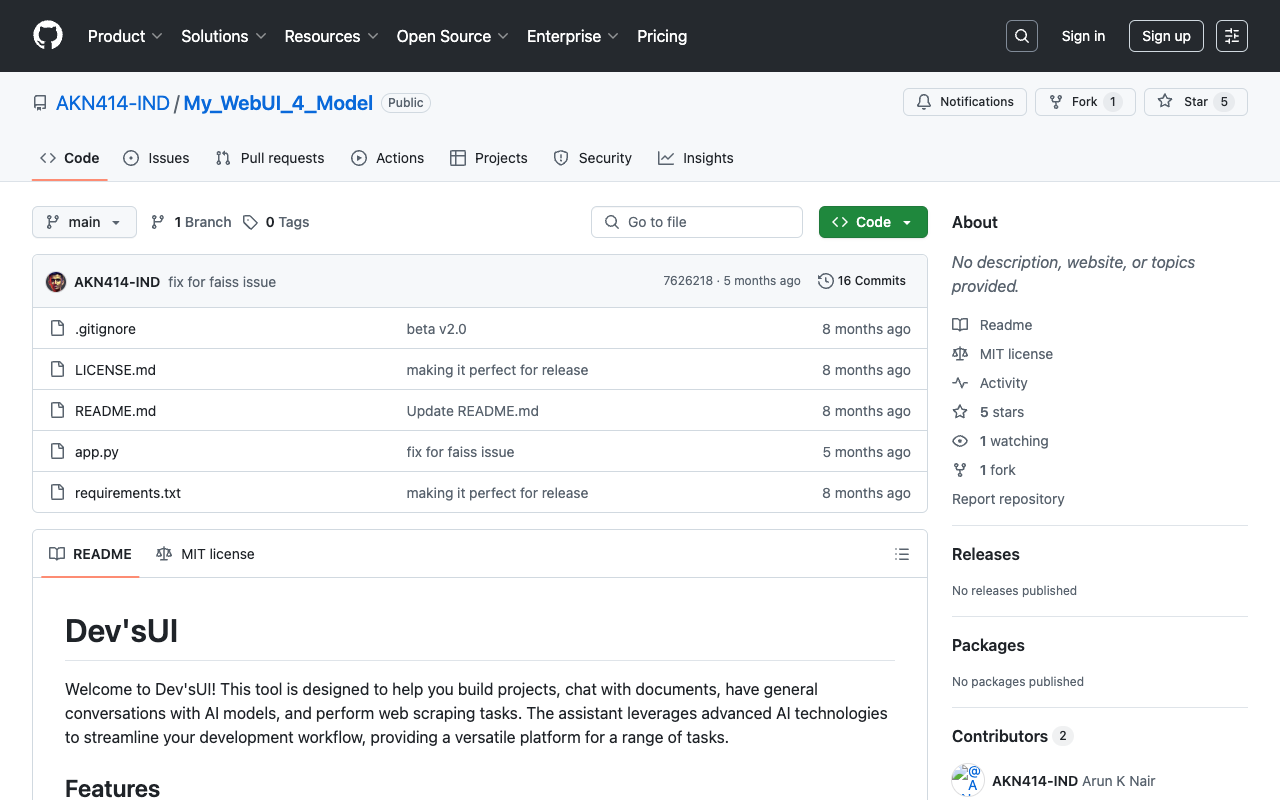This screenshot has width=1280, height=800.
Task: Switch to the Insights tab
Action: [x=696, y=158]
